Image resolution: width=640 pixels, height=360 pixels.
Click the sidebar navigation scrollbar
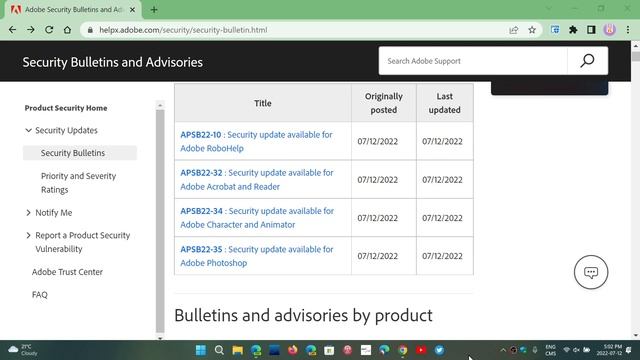[x=160, y=221]
